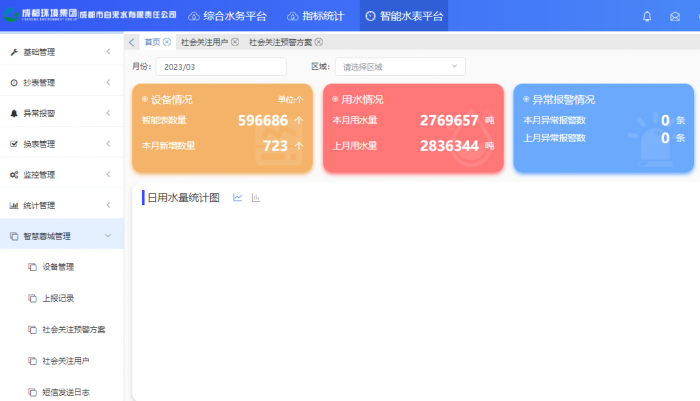Image resolution: width=700 pixels, height=401 pixels.
Task: Click the 换表管理 checkbox icon
Action: [x=14, y=144]
